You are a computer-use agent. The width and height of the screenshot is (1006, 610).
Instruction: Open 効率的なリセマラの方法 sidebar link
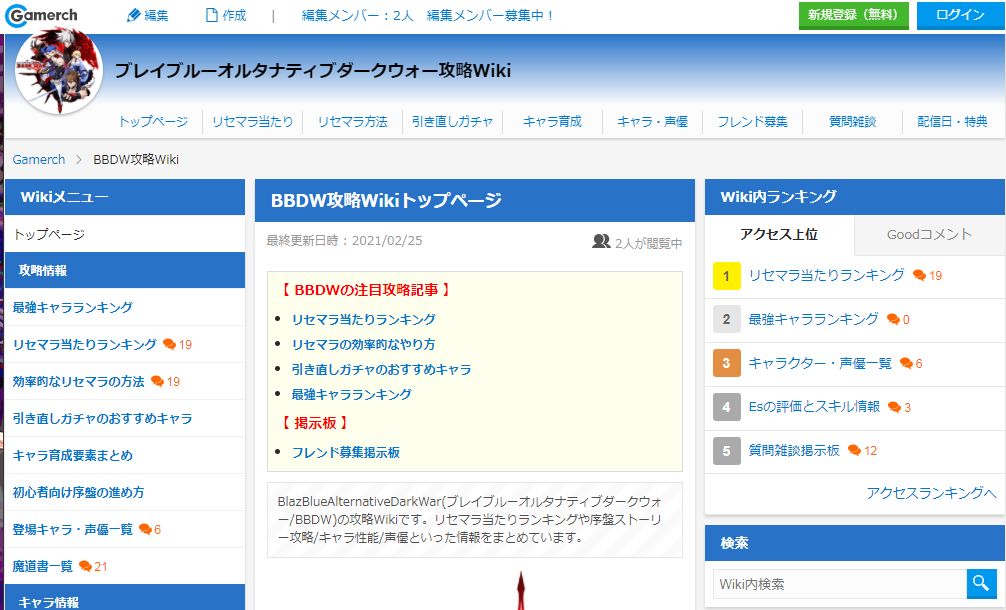78,382
